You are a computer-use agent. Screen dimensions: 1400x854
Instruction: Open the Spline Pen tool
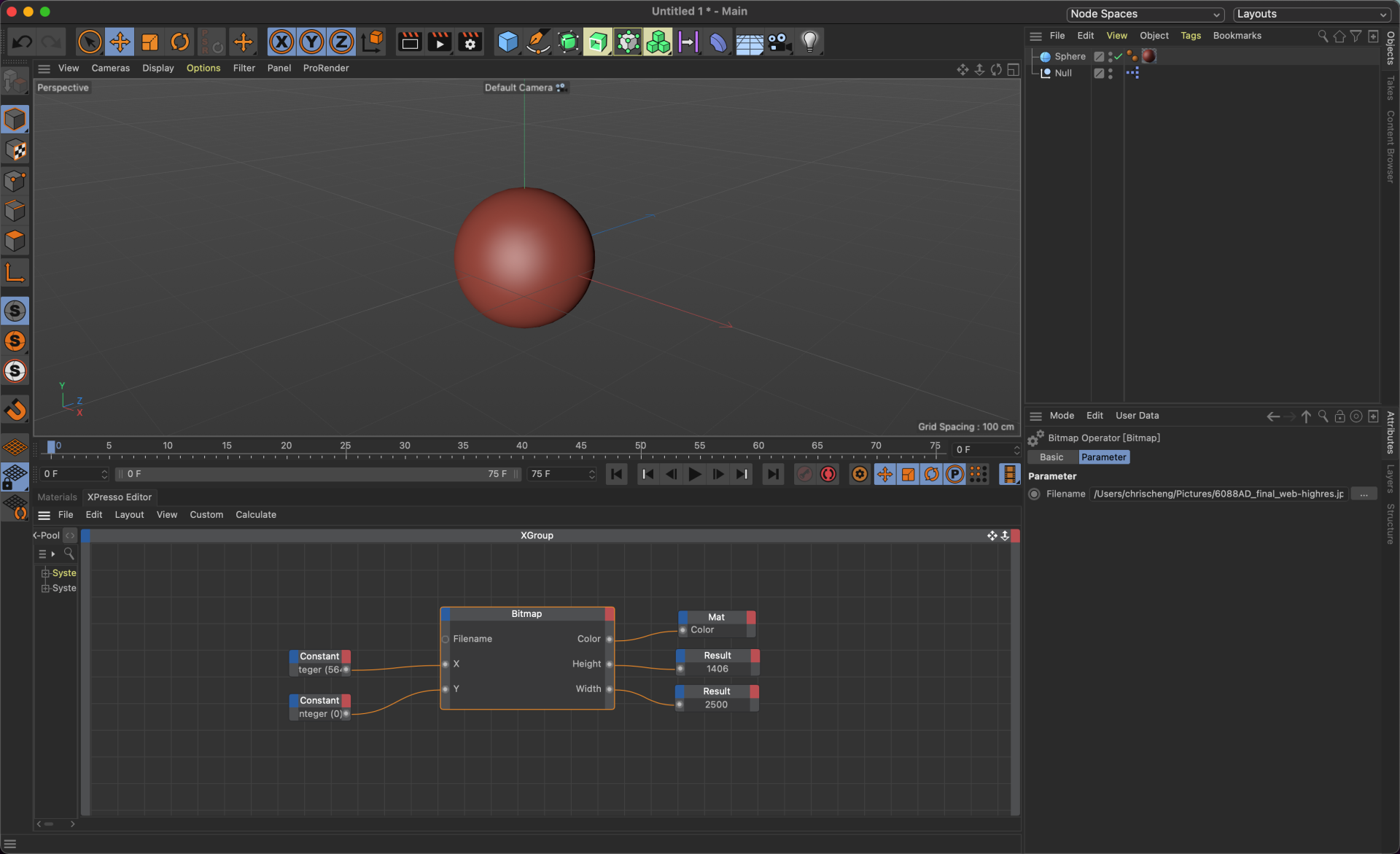538,42
